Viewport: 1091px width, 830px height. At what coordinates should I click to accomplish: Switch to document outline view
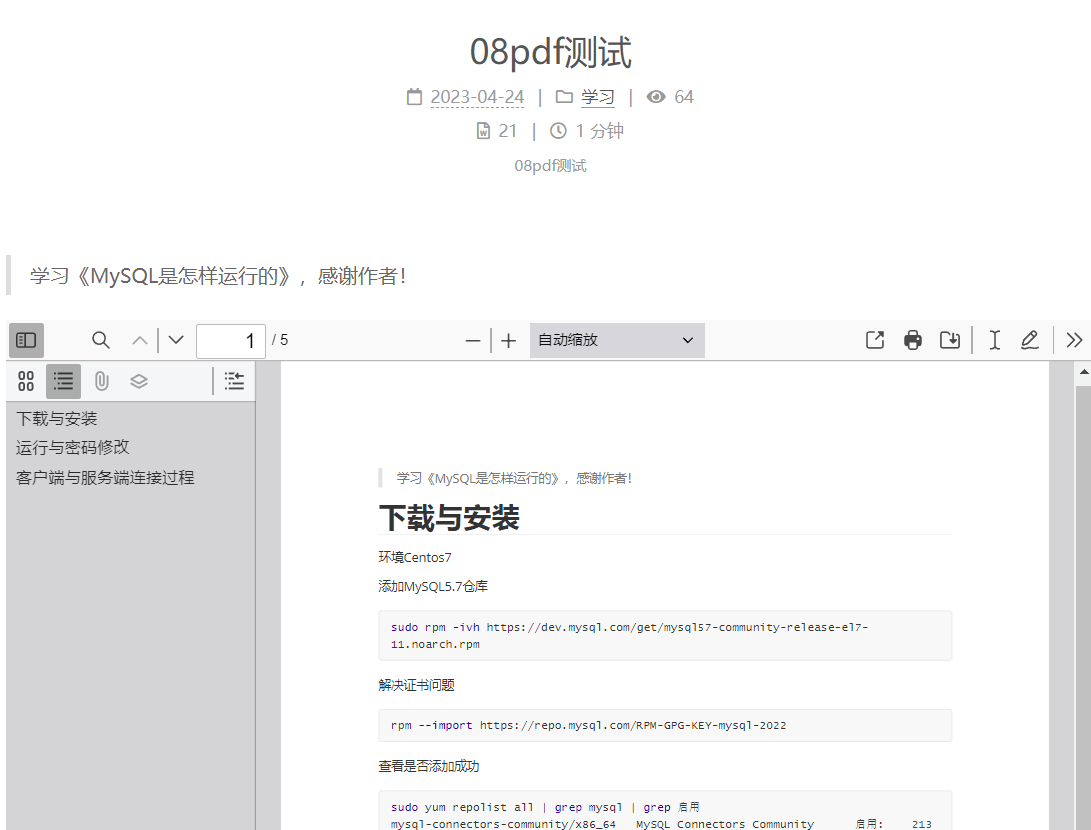pos(63,381)
